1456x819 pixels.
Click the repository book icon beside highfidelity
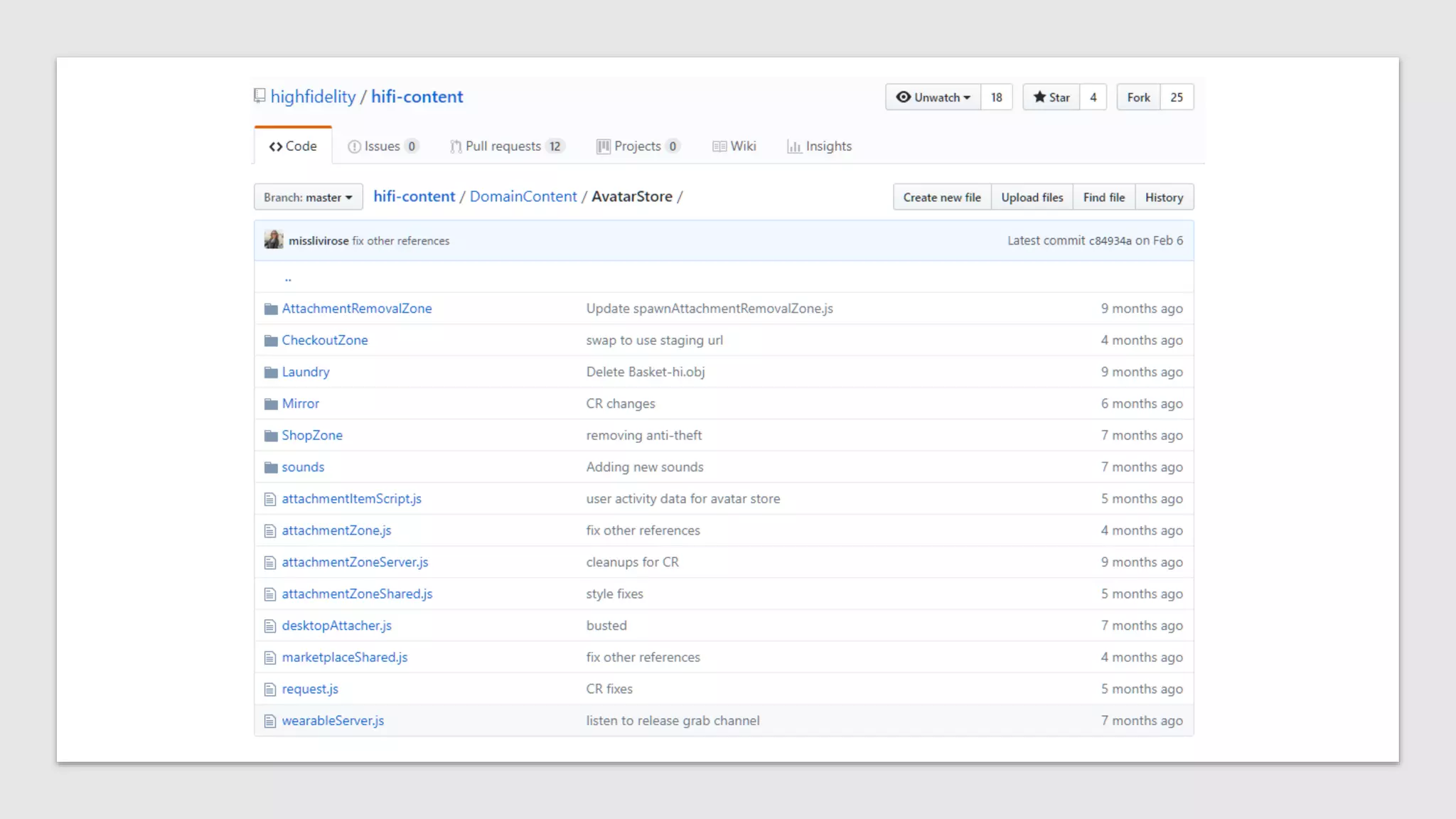click(259, 96)
